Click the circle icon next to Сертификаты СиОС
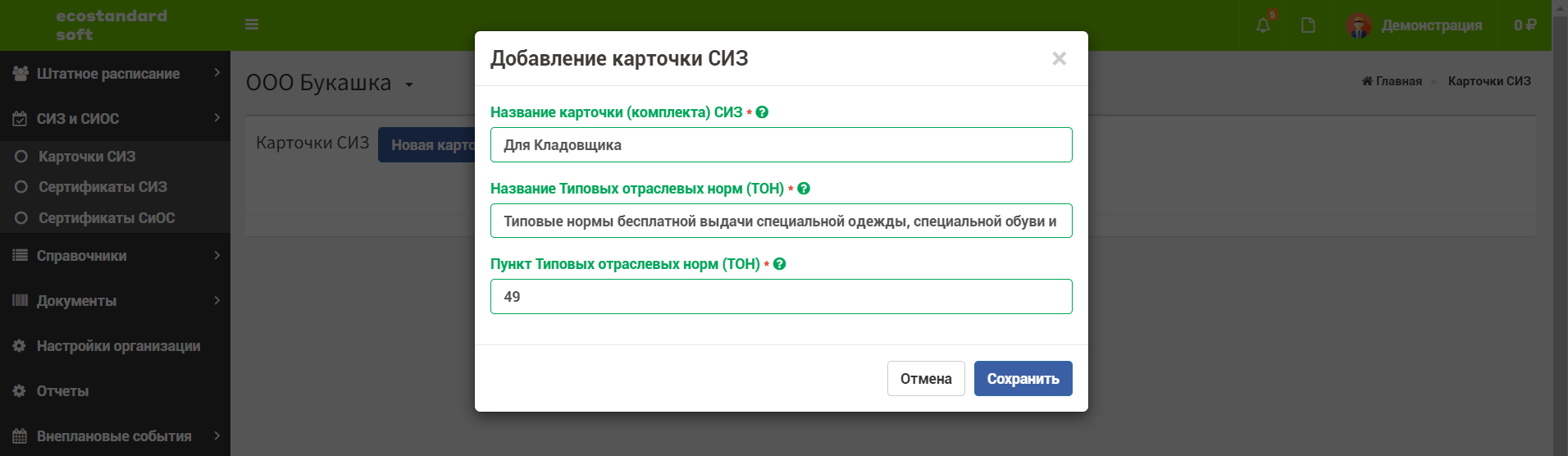 tap(21, 218)
